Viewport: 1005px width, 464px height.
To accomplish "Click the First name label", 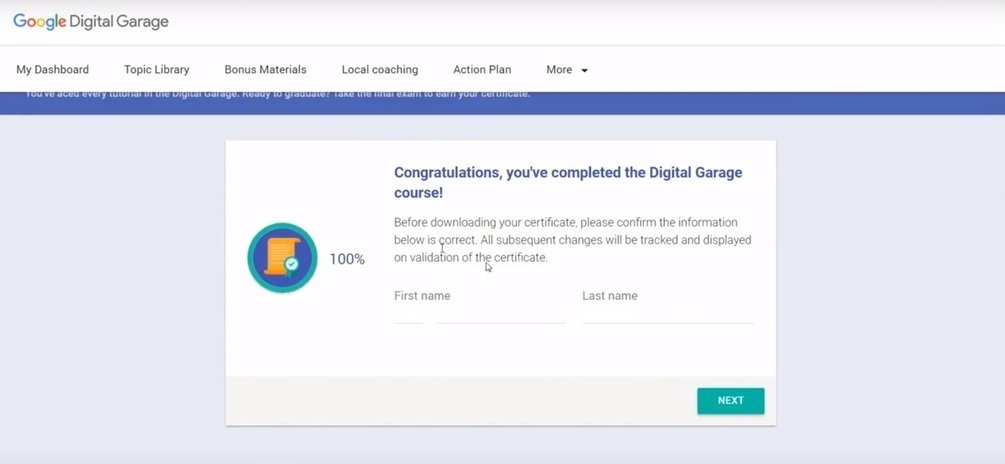I will (422, 295).
